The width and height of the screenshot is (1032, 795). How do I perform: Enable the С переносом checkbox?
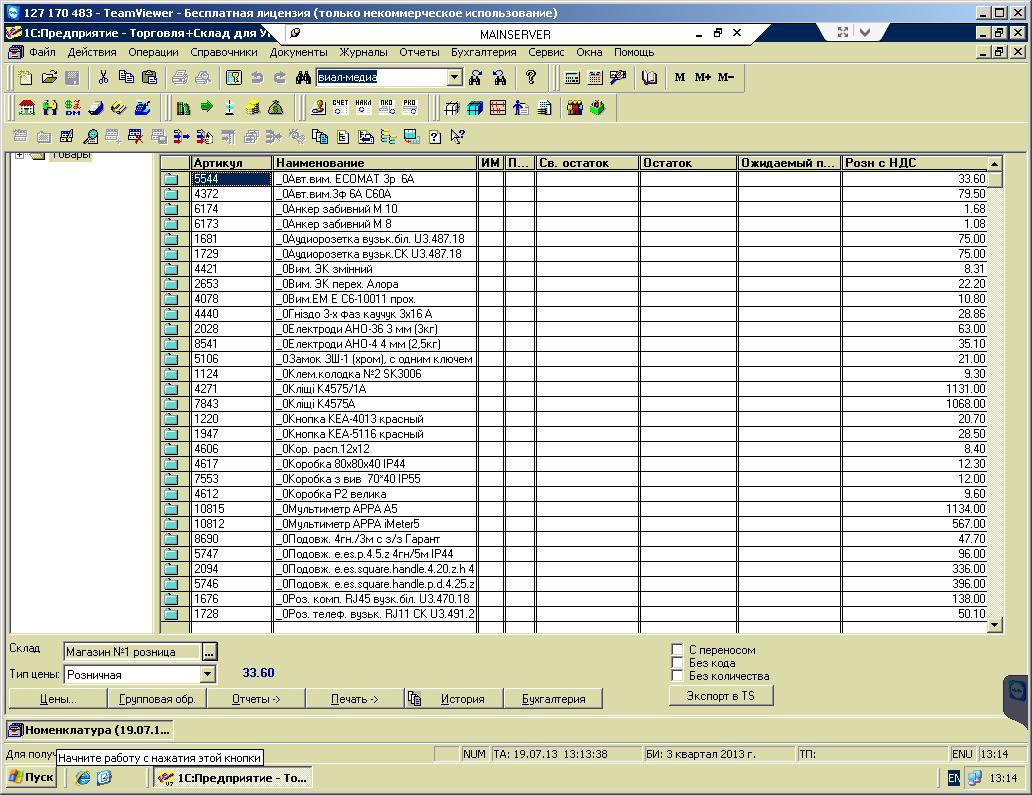(677, 650)
